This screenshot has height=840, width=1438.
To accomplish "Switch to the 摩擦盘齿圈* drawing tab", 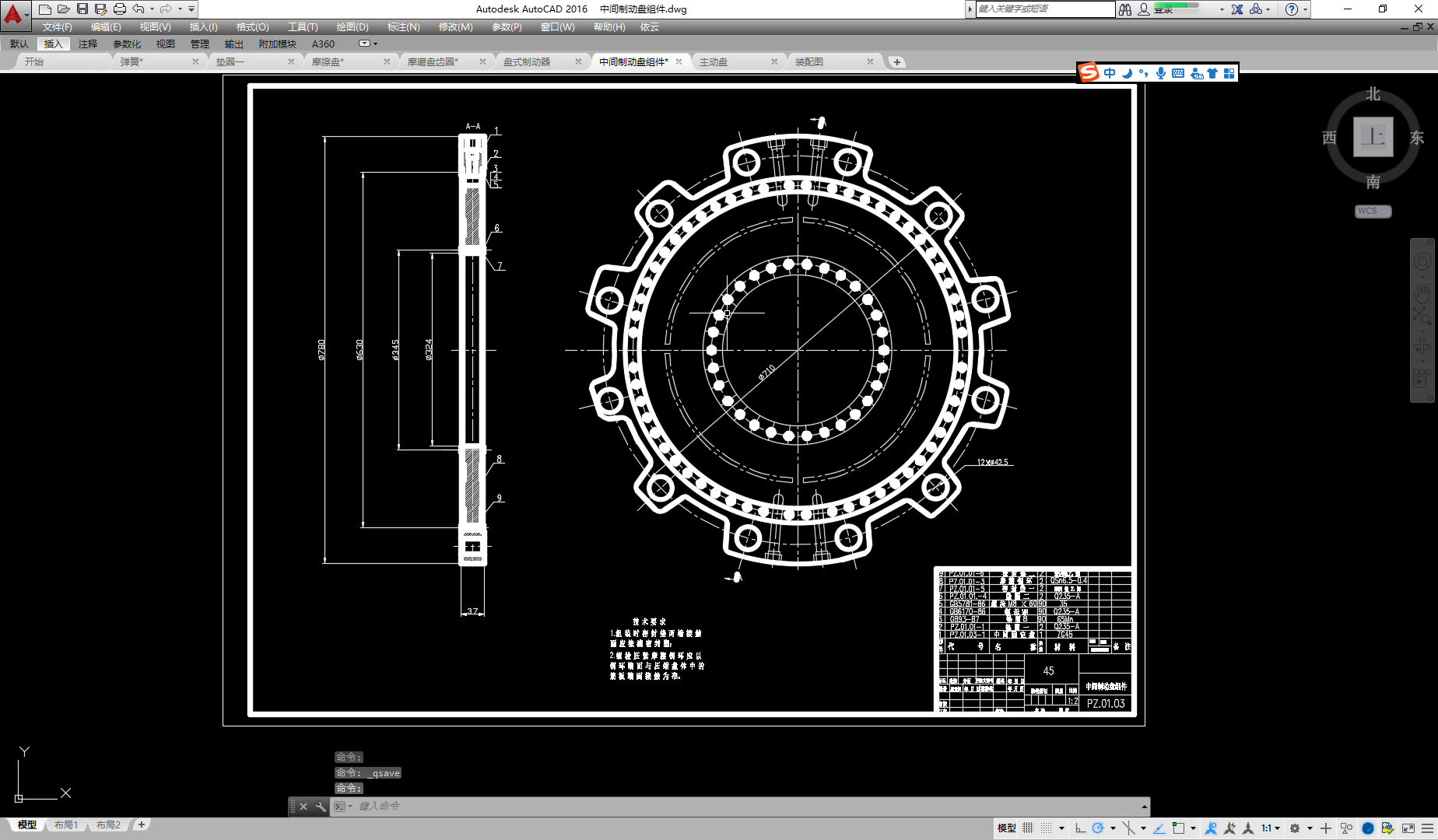I will [x=433, y=61].
